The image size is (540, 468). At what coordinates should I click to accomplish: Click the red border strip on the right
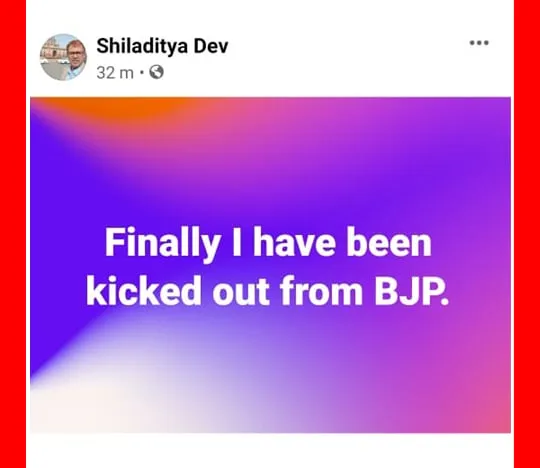pos(527,234)
